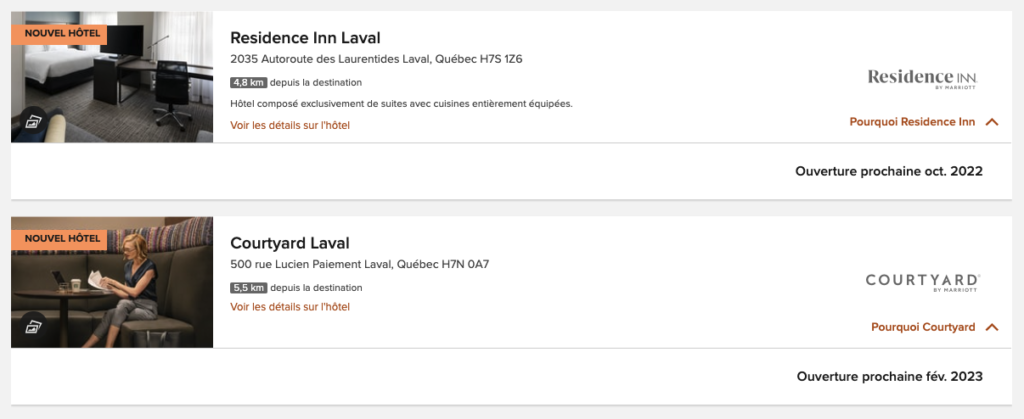This screenshot has width=1024, height=419.
Task: Click the Nouvel Hôtel badge on Residence Inn
Action: pos(62,33)
